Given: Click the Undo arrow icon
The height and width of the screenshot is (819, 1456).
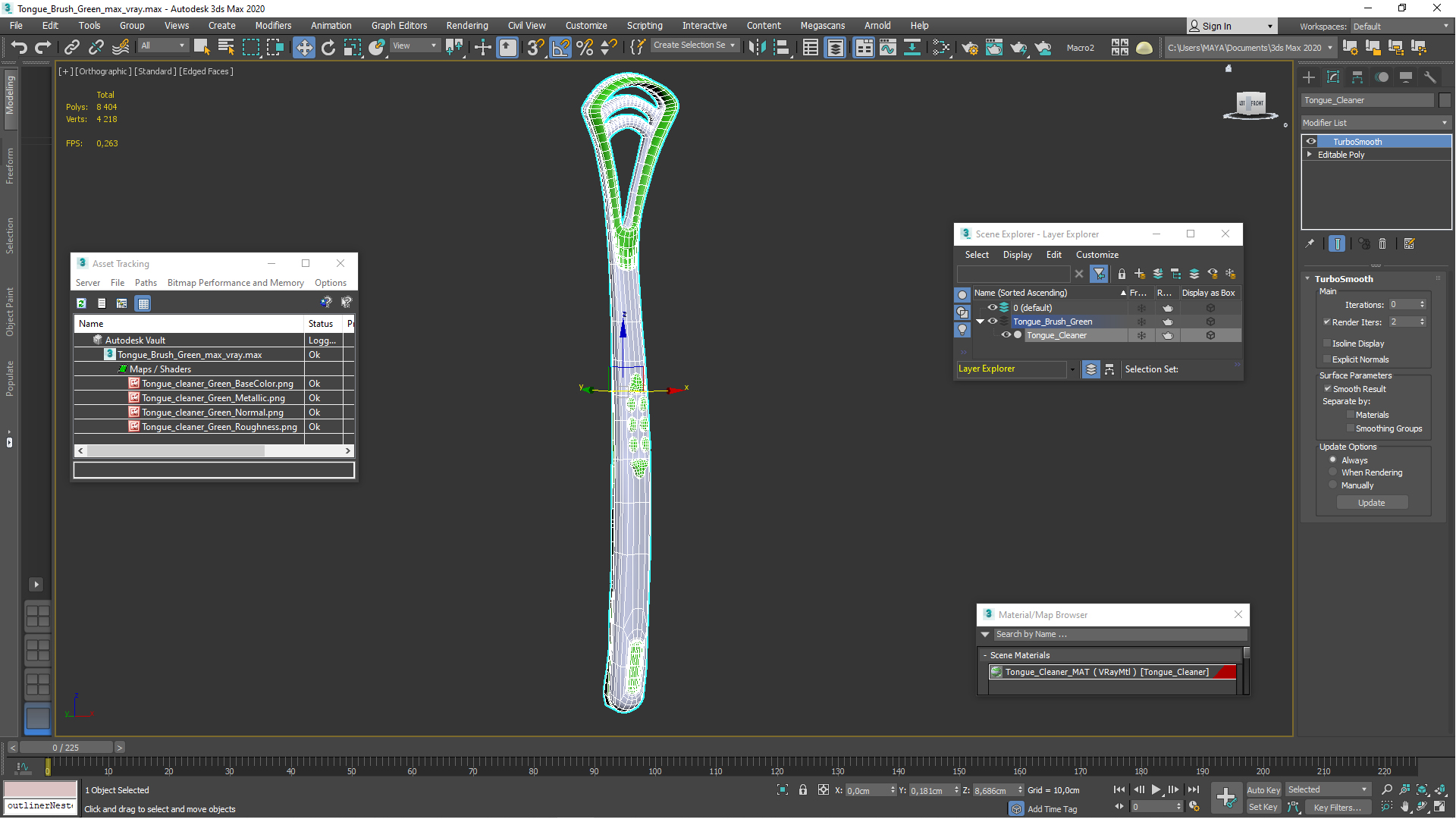Looking at the screenshot, I should coord(18,47).
